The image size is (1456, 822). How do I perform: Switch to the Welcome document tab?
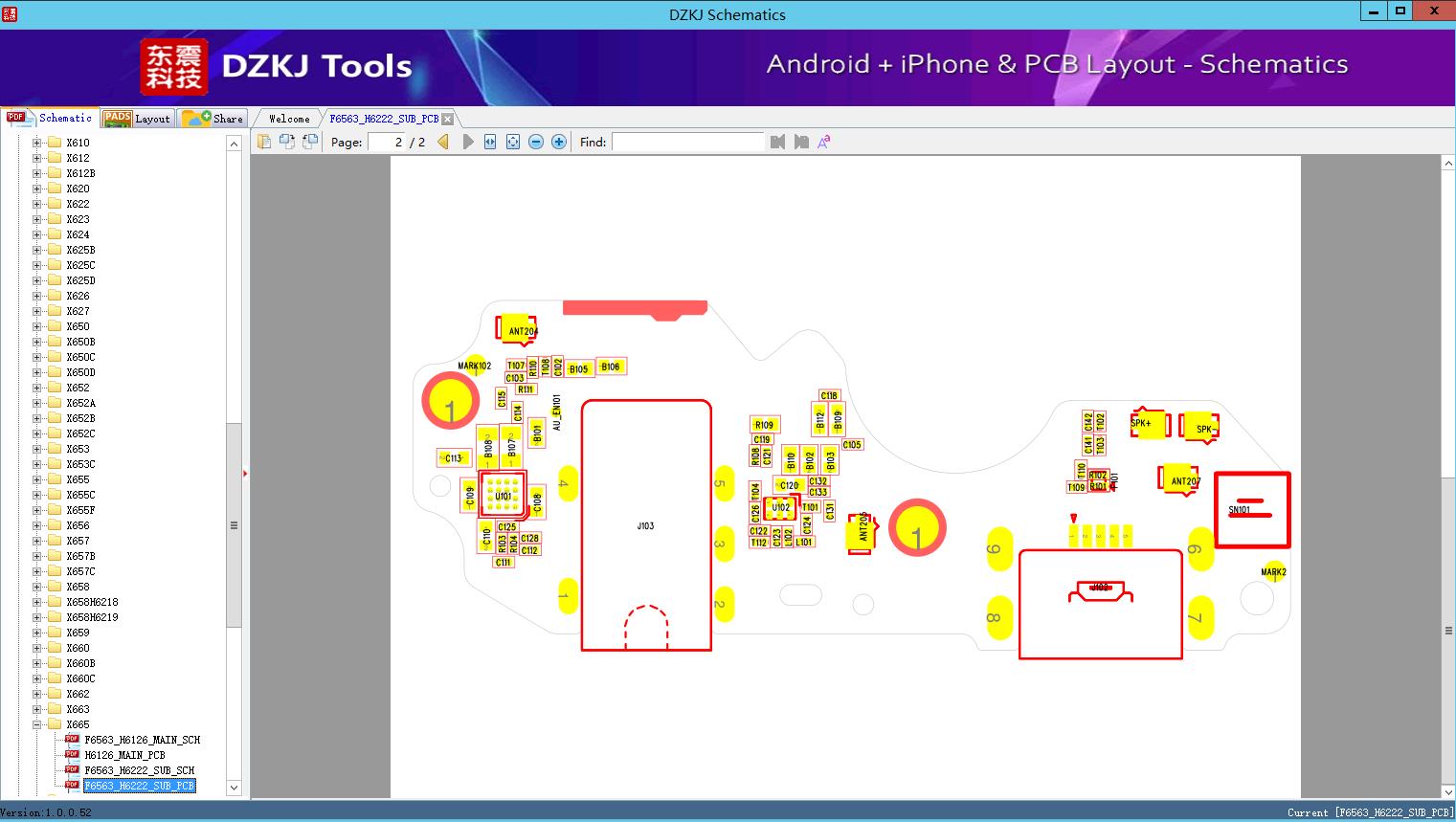tap(289, 119)
